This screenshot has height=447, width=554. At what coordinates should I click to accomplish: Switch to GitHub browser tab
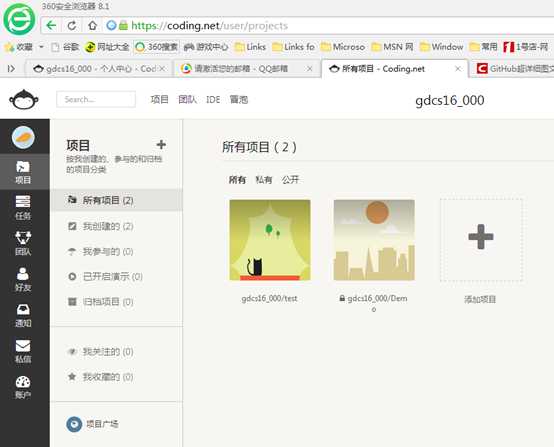tap(512, 69)
